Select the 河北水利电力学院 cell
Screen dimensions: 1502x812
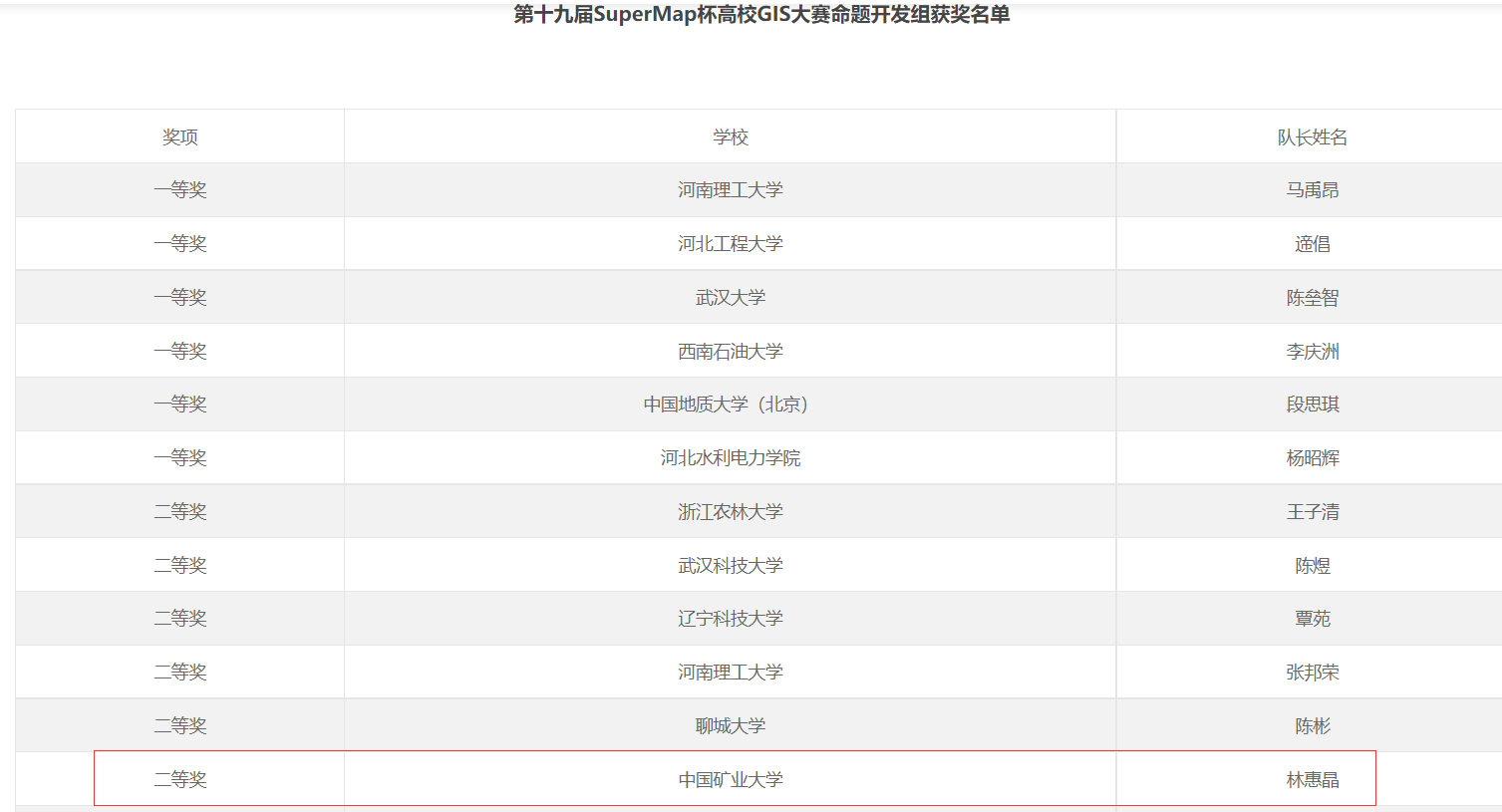click(730, 458)
